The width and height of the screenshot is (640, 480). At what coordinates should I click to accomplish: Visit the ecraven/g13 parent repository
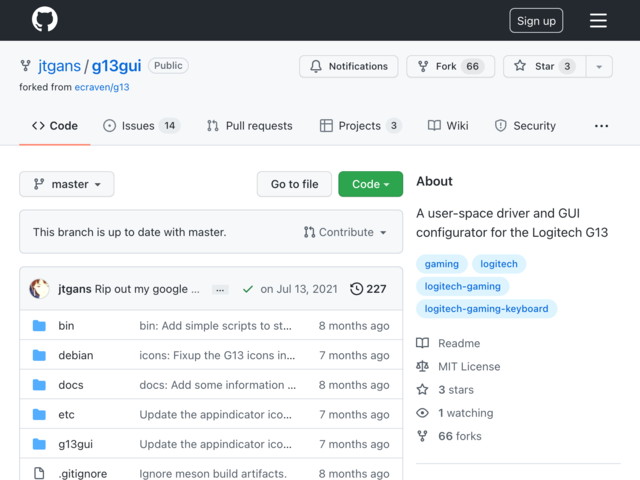point(102,87)
